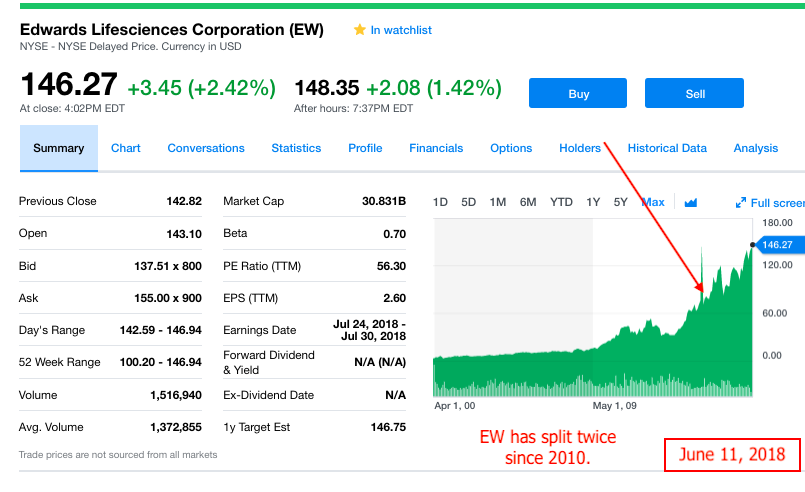Select the Summary tab
805x492 pixels.
[59, 148]
